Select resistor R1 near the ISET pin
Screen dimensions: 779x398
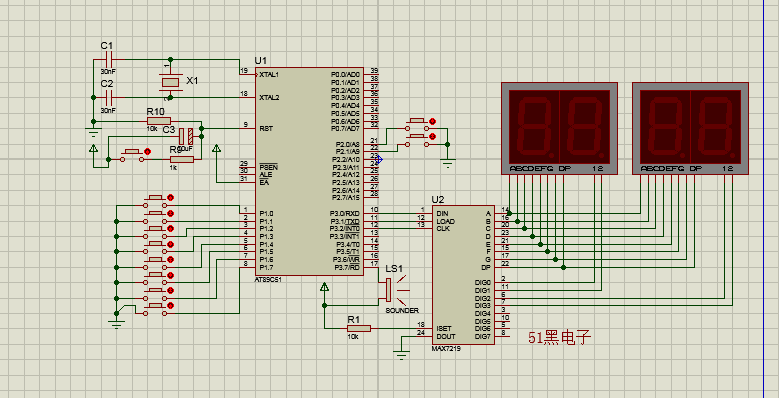tap(359, 328)
